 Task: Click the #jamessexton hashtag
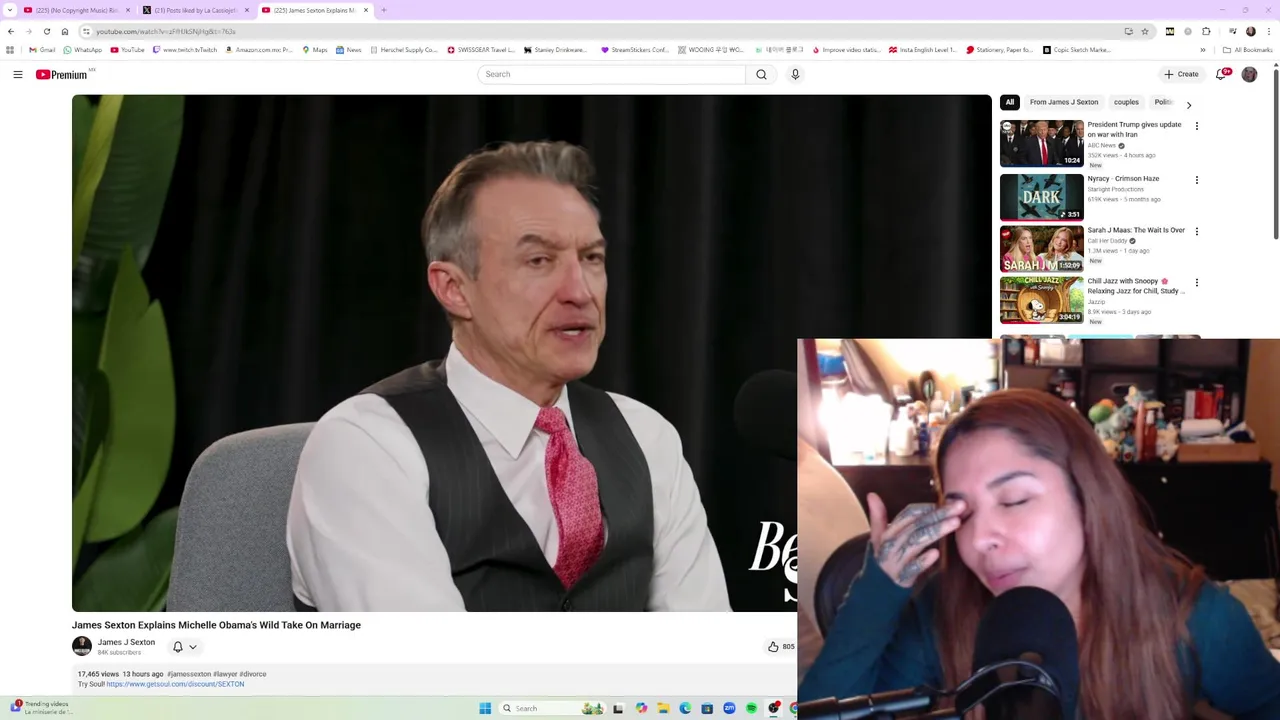pyautogui.click(x=189, y=674)
